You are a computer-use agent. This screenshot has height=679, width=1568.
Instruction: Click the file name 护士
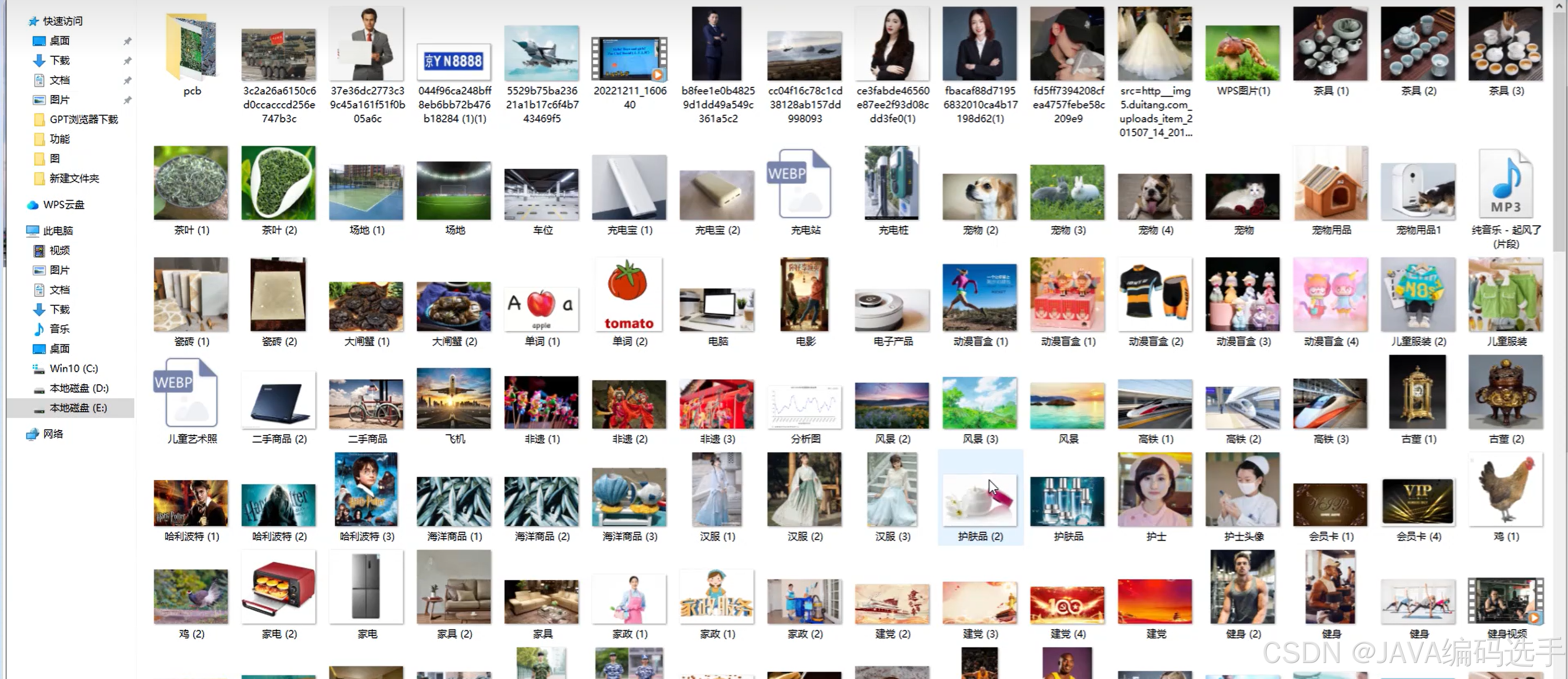coord(1156,537)
